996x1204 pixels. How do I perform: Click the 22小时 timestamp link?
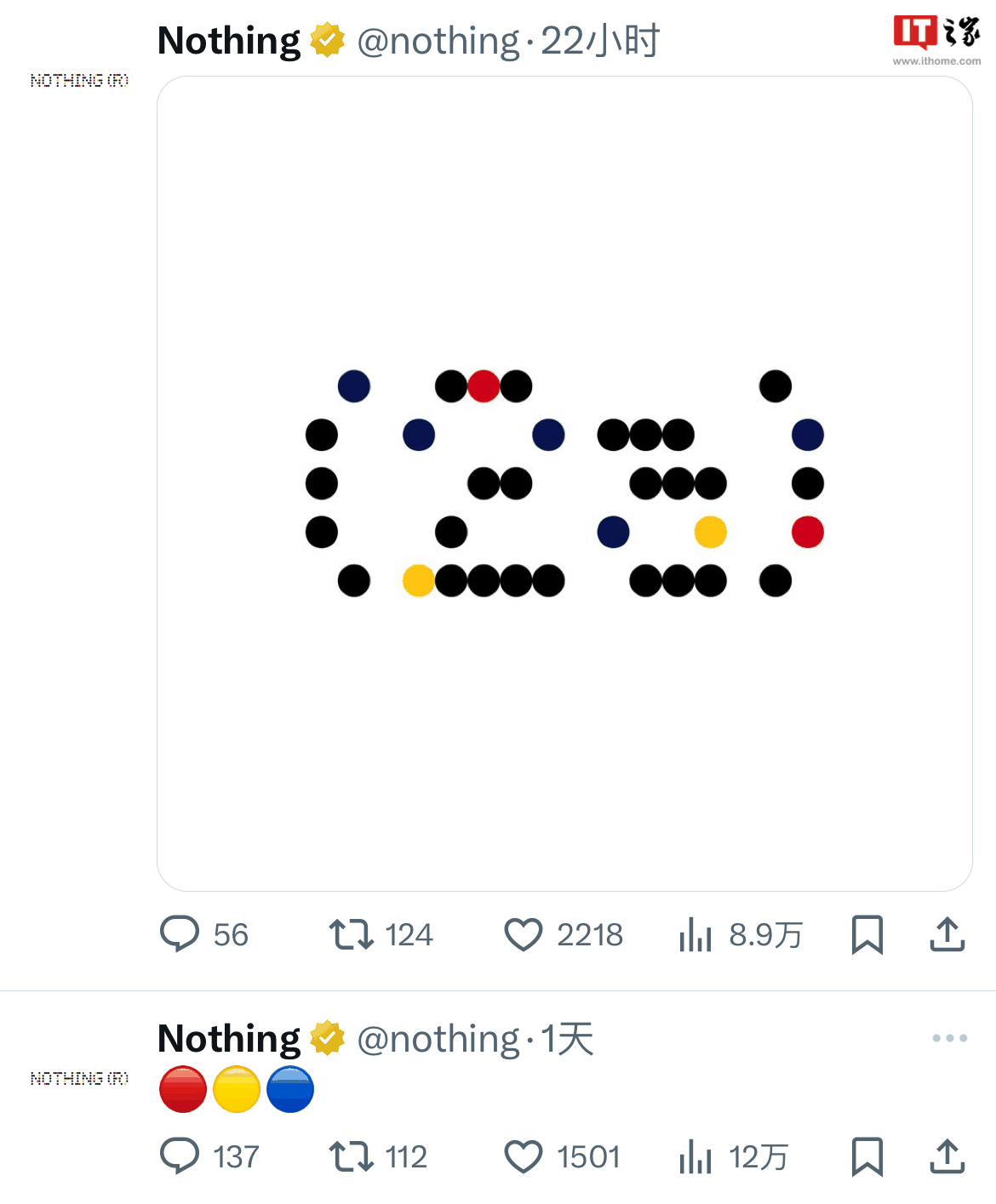[601, 38]
